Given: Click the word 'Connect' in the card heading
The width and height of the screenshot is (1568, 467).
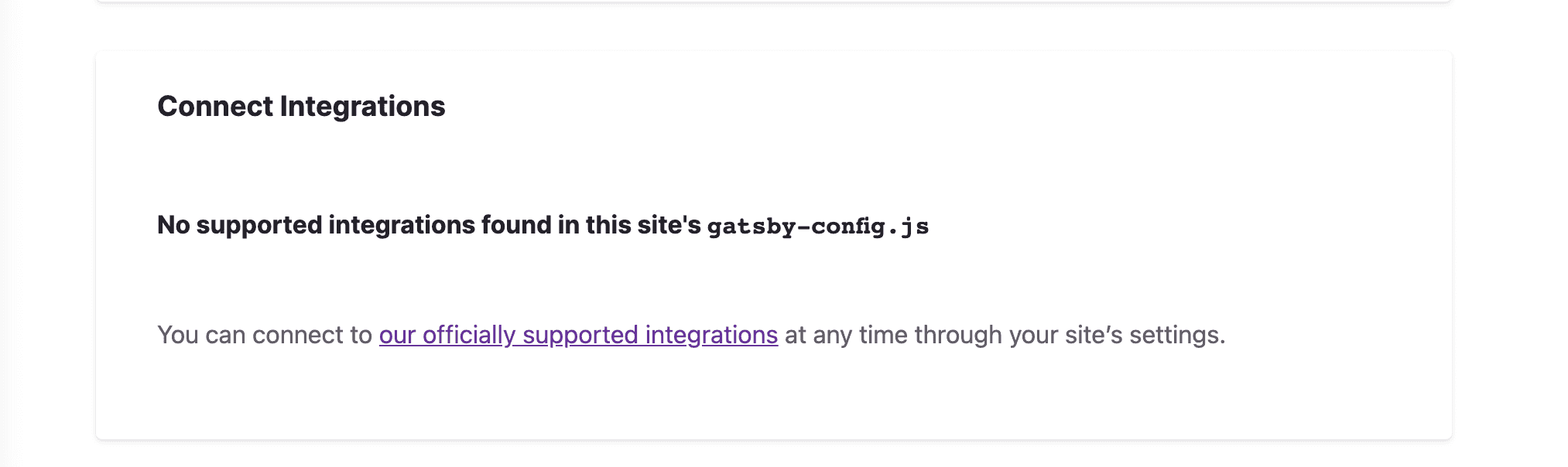Looking at the screenshot, I should tap(215, 107).
